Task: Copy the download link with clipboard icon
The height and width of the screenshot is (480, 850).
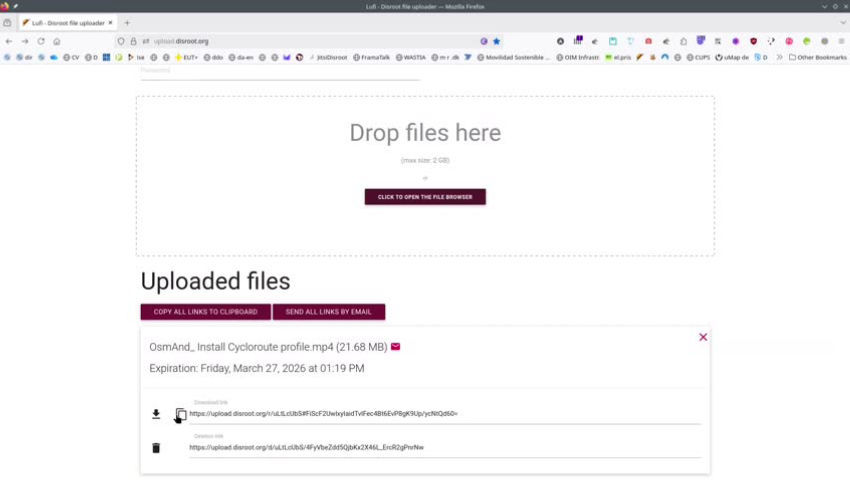Action: [x=181, y=414]
